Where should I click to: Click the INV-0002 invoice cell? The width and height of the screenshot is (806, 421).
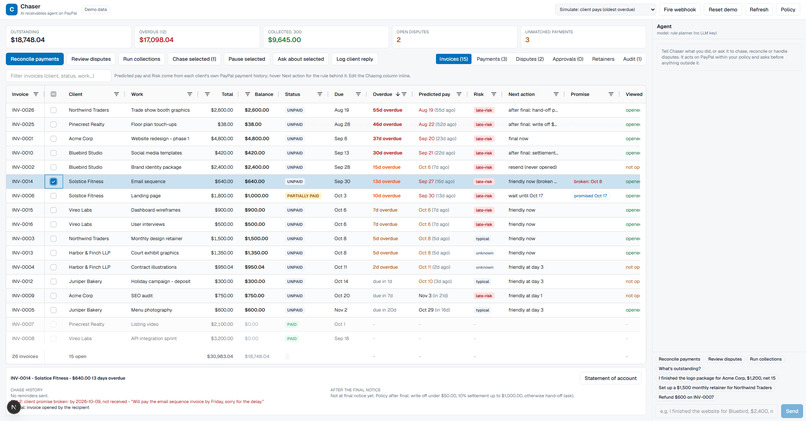coord(23,167)
